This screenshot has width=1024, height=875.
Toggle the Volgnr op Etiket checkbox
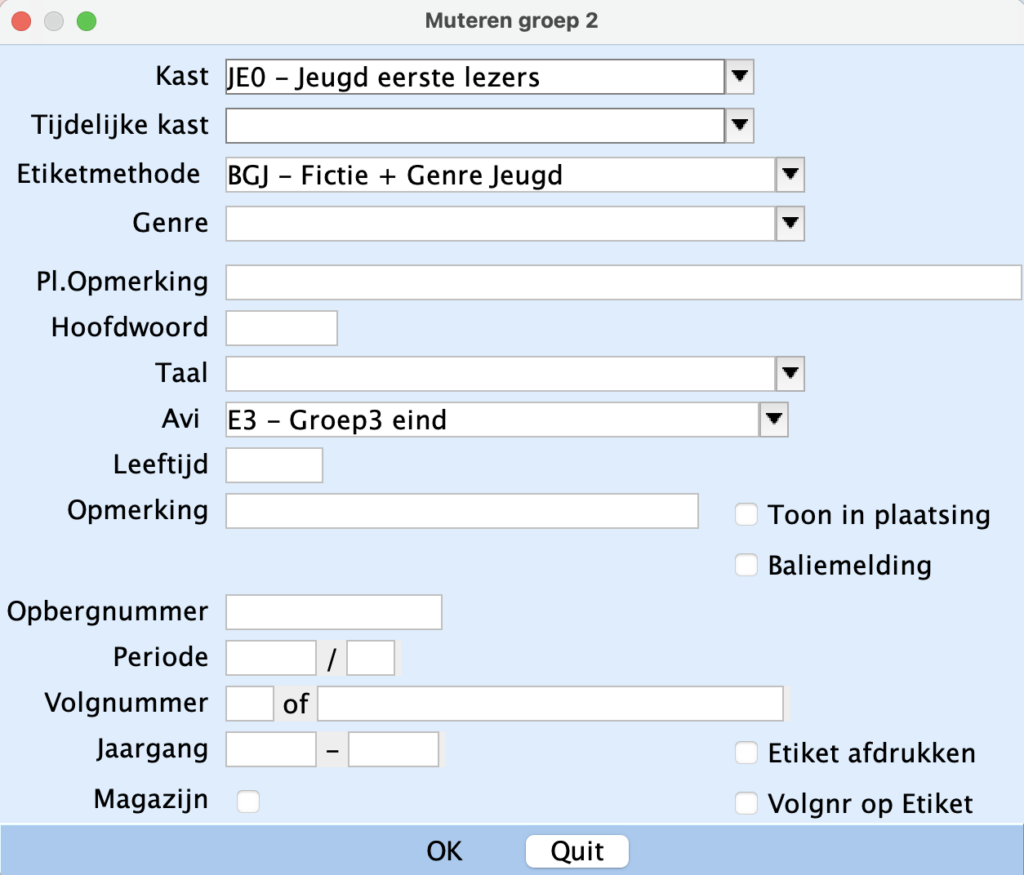point(746,803)
